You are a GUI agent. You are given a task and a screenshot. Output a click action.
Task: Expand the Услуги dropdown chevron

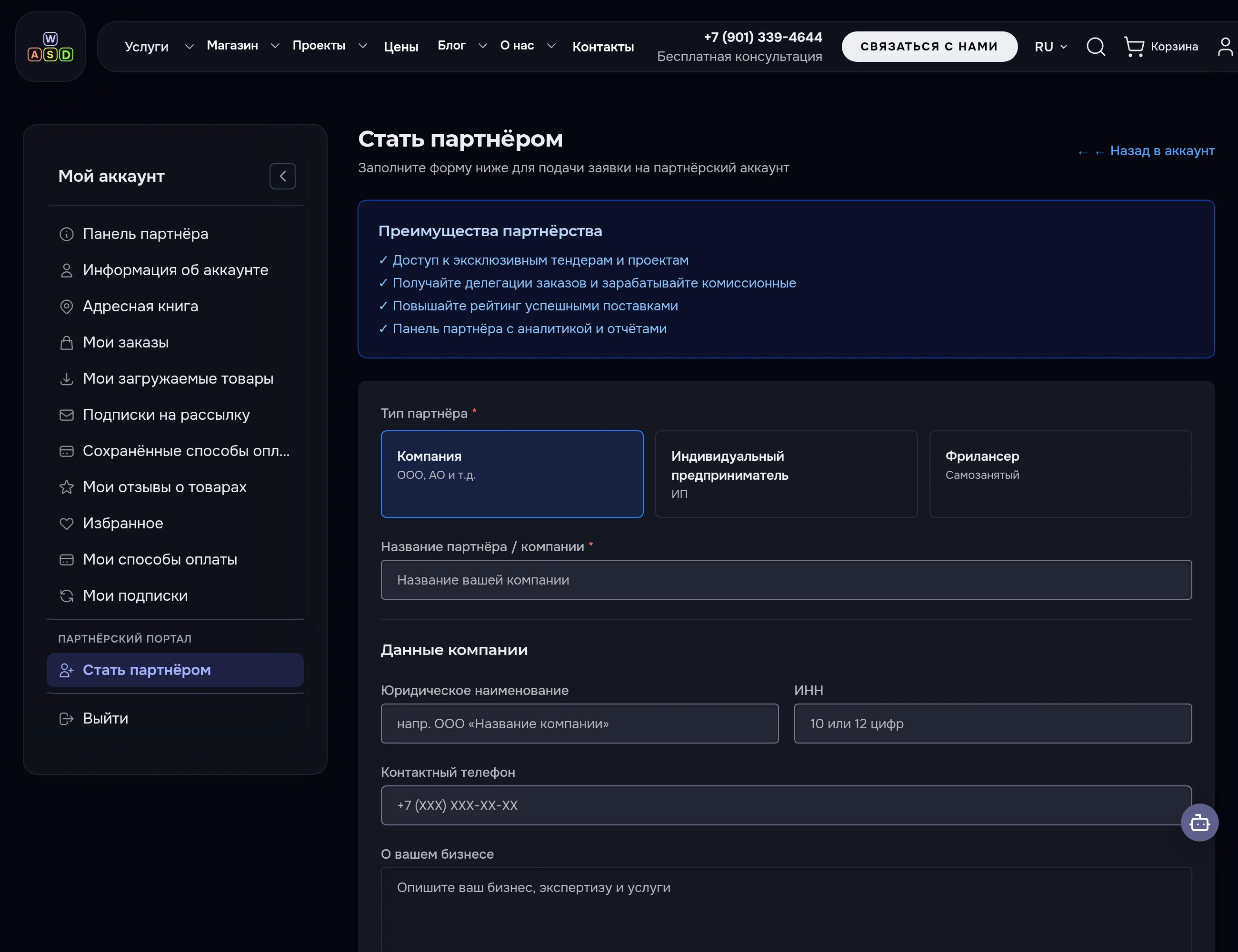(x=190, y=47)
